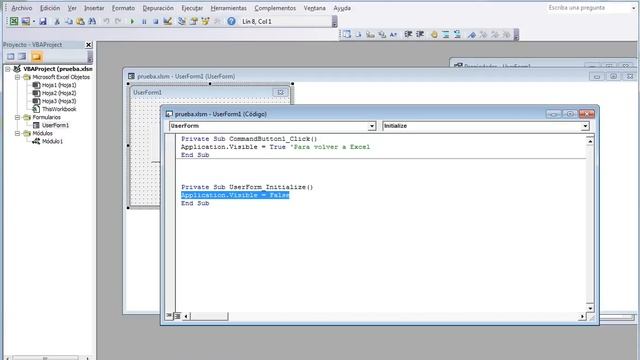Open the Archivo menu
Screen dimensions: 640x360
[x=22, y=8]
